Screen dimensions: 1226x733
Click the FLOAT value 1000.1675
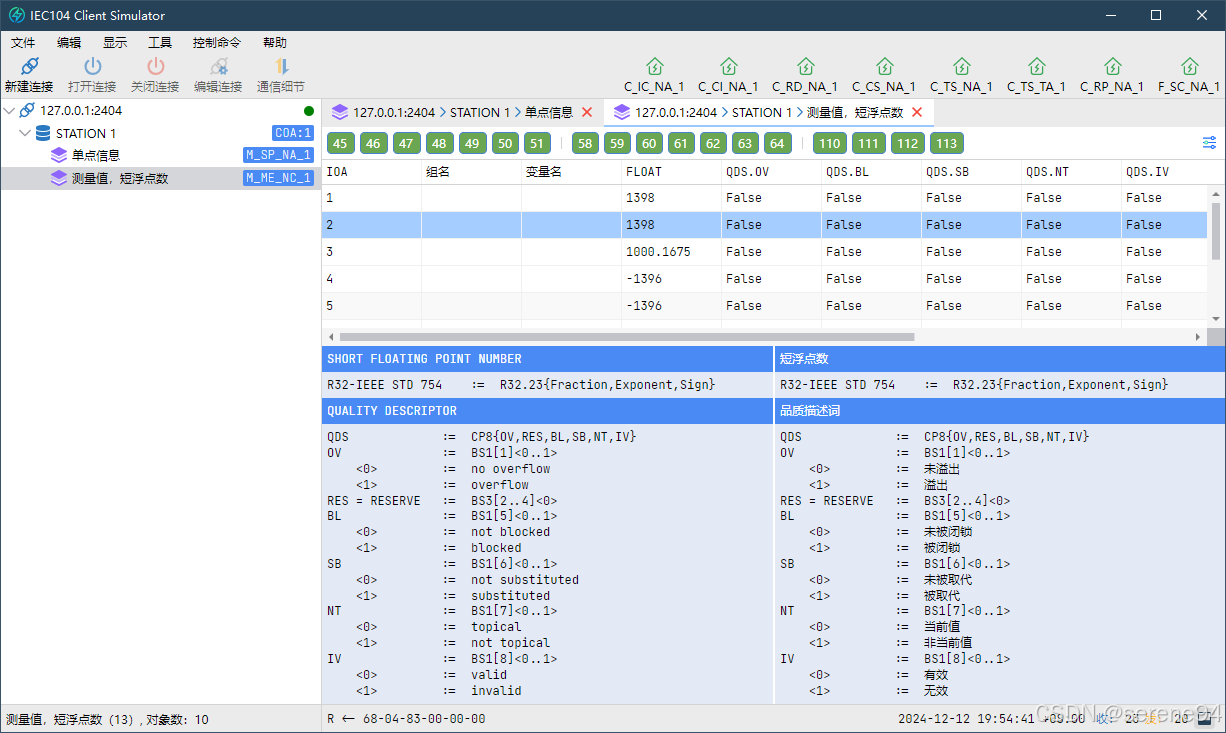658,252
